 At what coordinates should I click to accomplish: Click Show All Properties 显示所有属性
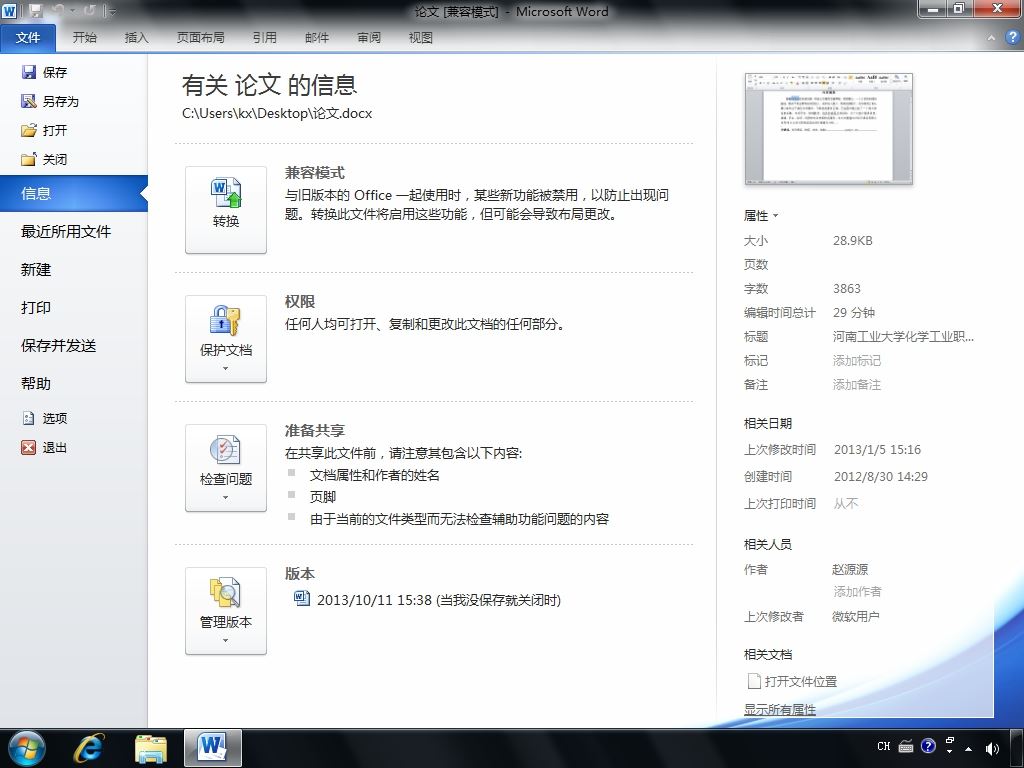[780, 709]
